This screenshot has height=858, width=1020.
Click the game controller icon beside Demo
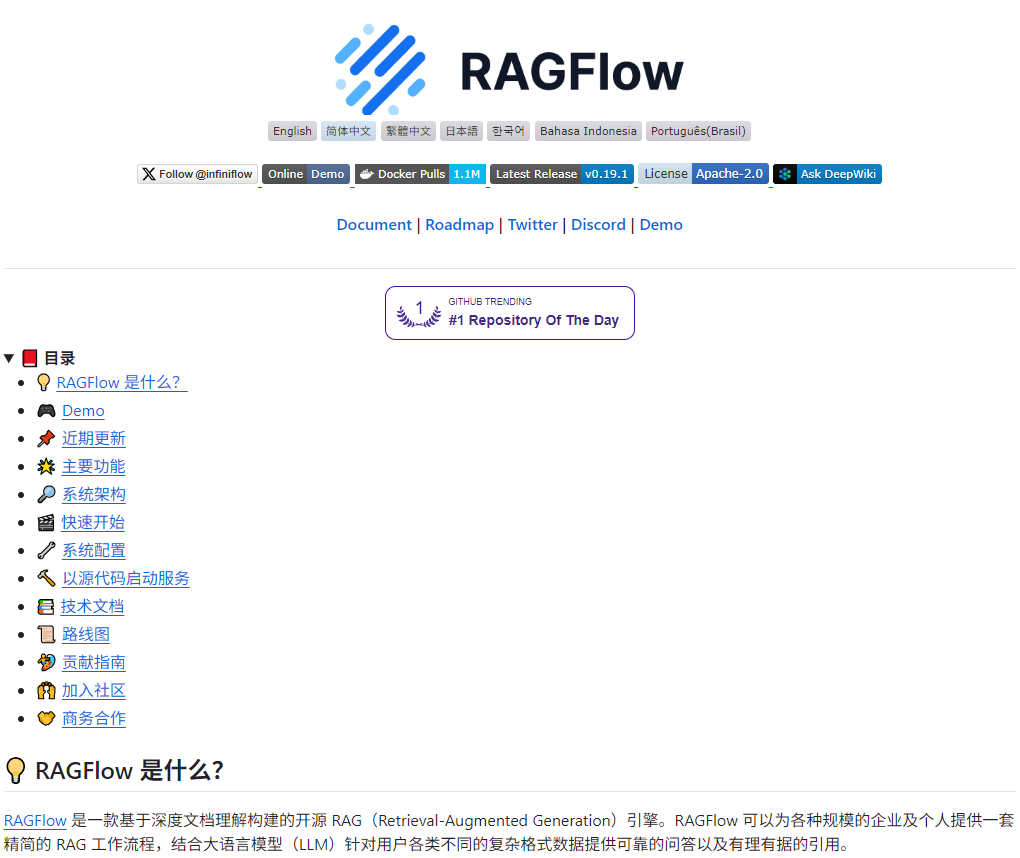(x=46, y=410)
